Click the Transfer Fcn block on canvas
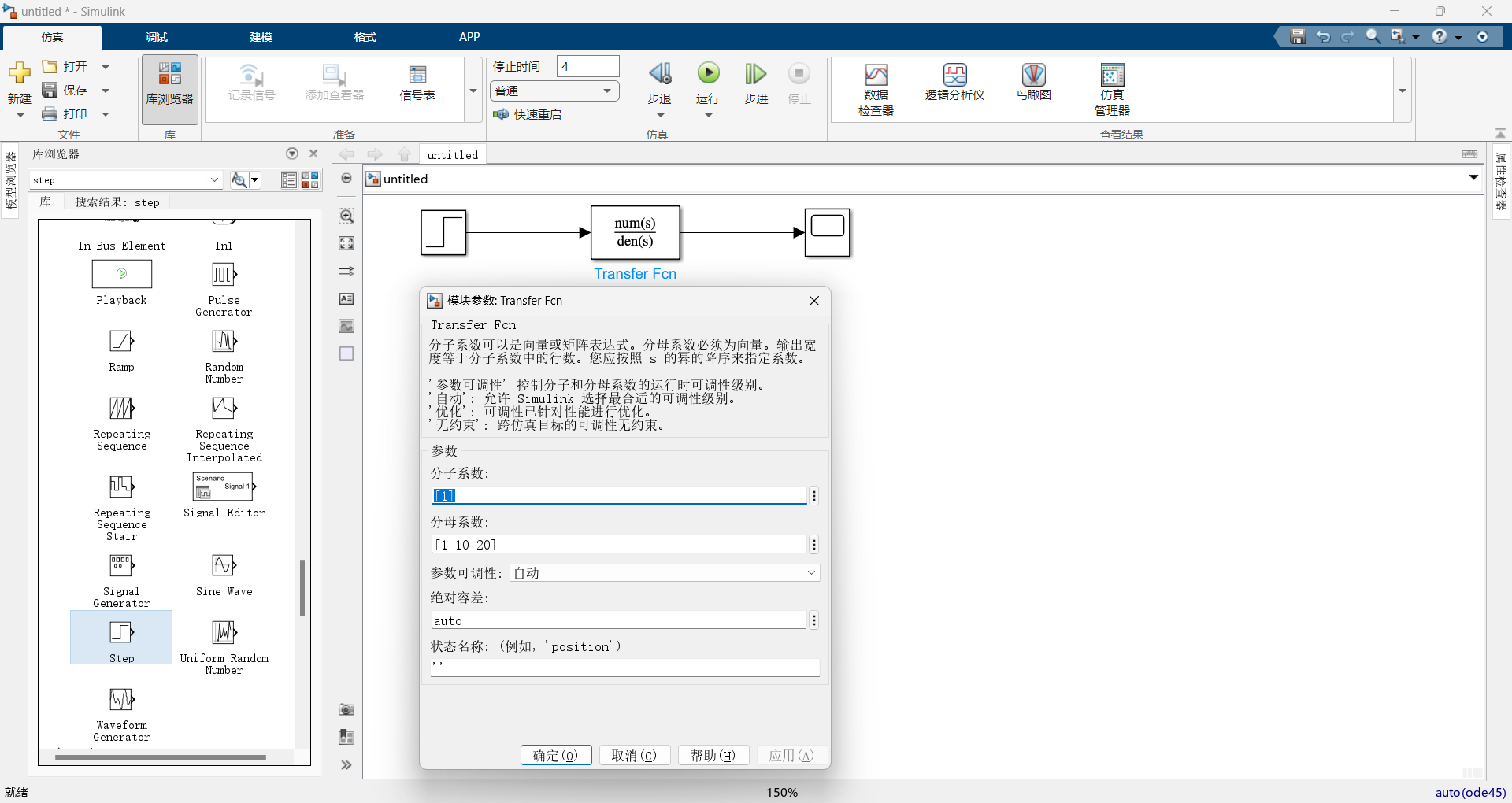This screenshot has width=1512, height=803. (636, 232)
